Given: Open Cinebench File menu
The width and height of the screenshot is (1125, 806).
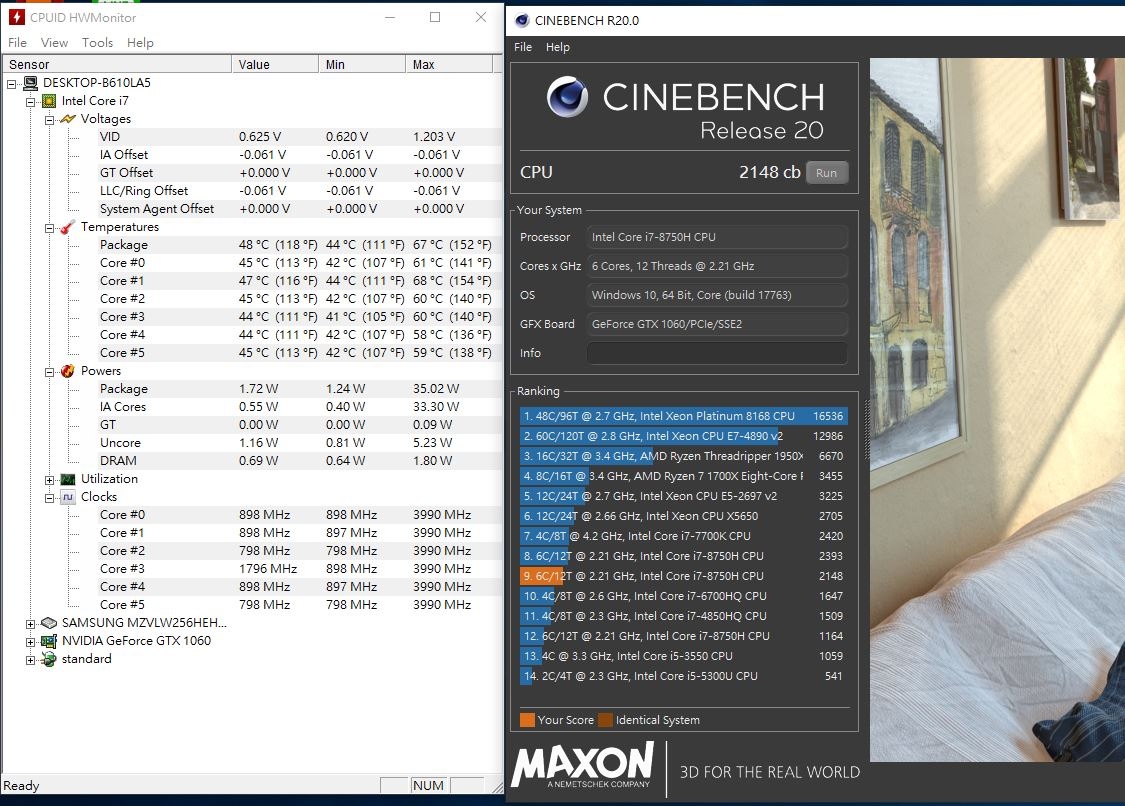Looking at the screenshot, I should (x=523, y=47).
